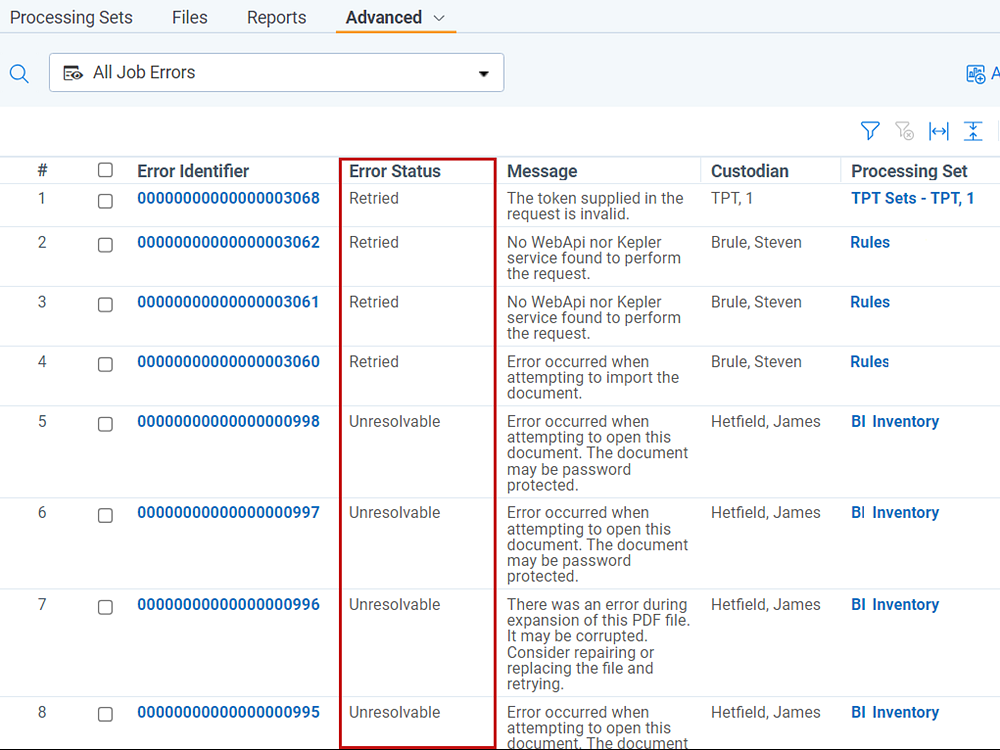The image size is (1000, 750).
Task: Expand the Advanced tab chevron
Action: [439, 18]
